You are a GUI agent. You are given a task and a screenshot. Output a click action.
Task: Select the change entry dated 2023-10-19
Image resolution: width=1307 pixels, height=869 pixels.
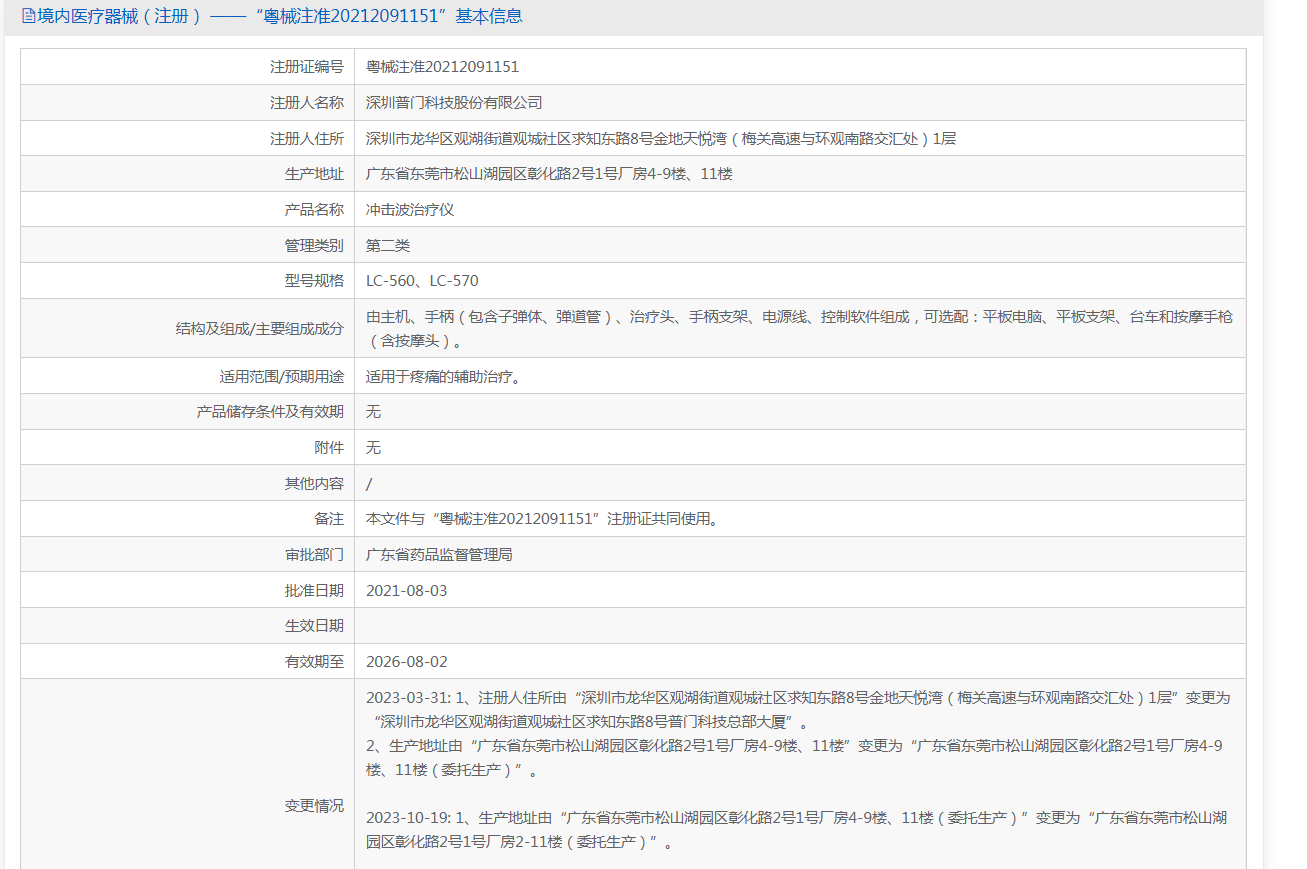click(797, 830)
